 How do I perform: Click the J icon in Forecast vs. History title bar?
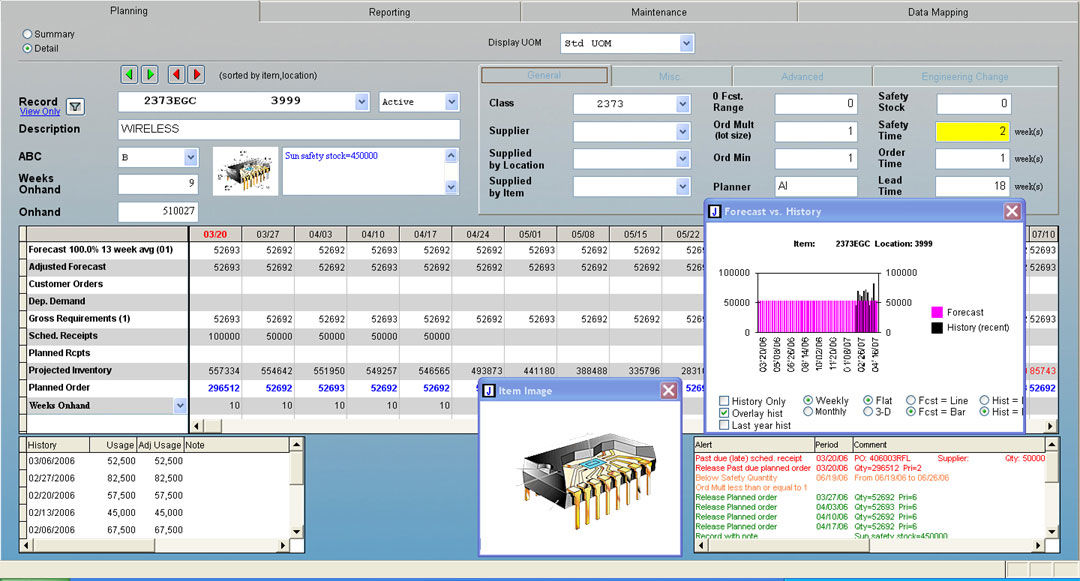click(714, 211)
